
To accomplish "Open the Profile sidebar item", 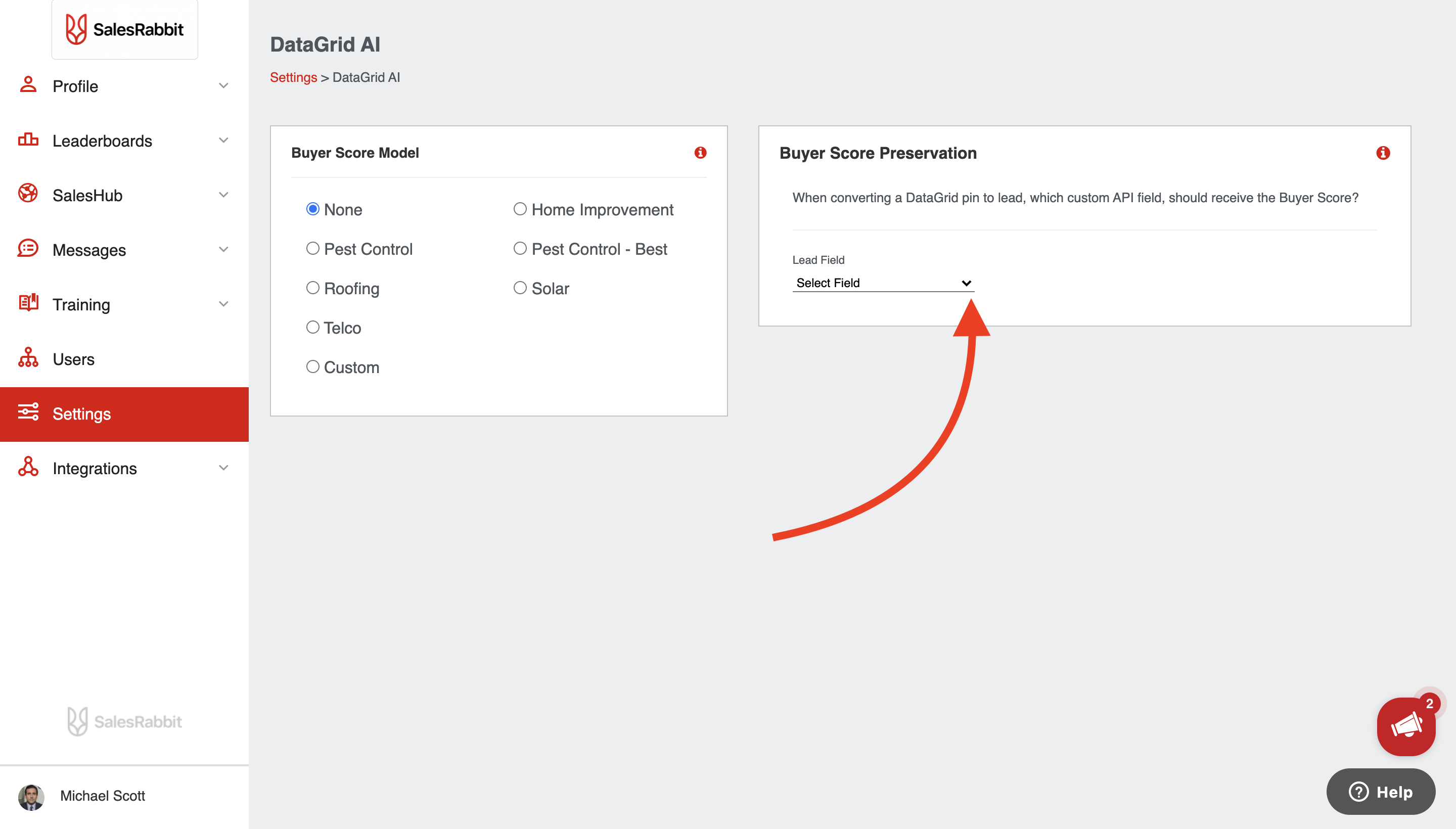I will [124, 86].
